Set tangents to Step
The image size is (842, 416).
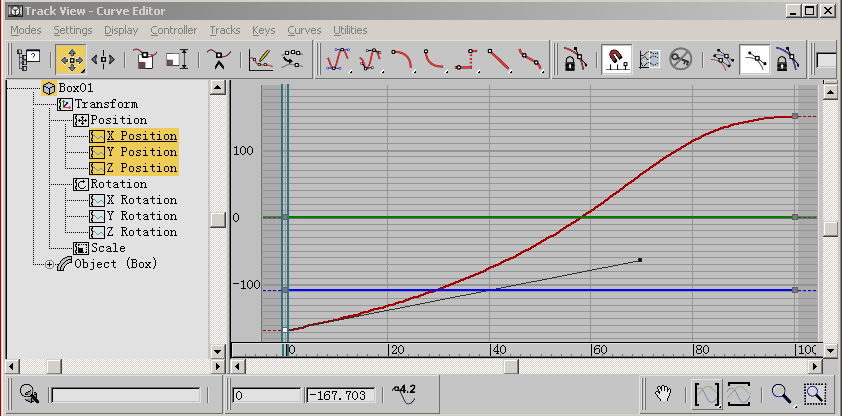[466, 59]
